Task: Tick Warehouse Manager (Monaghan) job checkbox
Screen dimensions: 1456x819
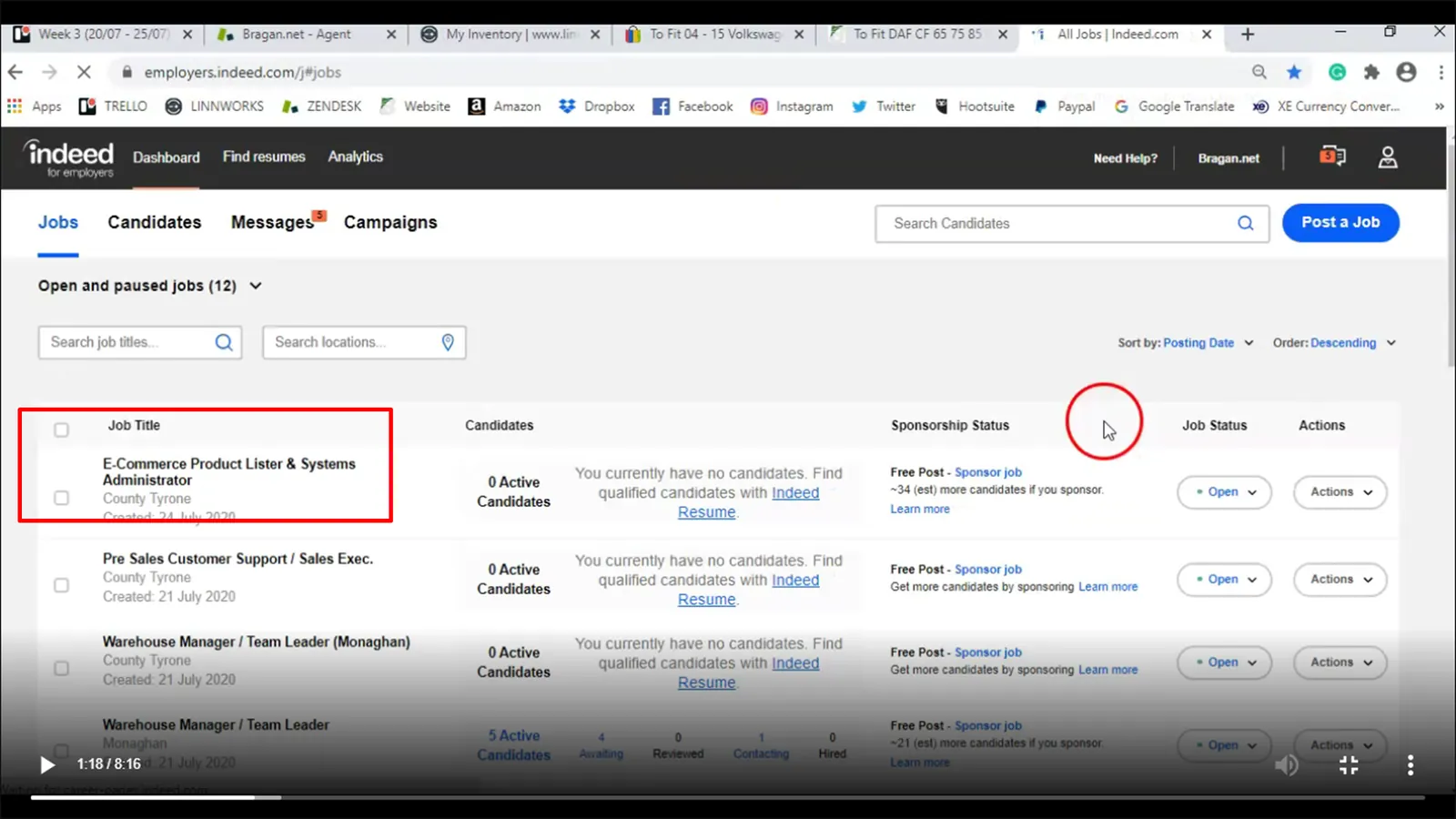Action: pyautogui.click(x=61, y=668)
